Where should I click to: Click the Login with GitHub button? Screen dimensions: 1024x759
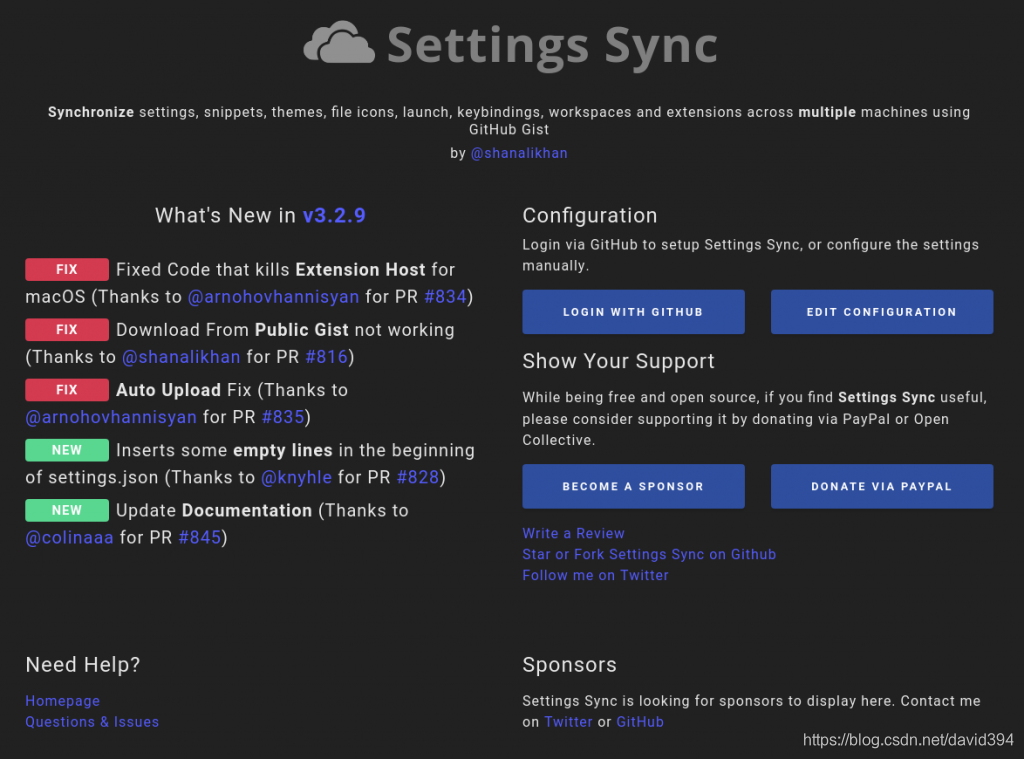(x=633, y=312)
